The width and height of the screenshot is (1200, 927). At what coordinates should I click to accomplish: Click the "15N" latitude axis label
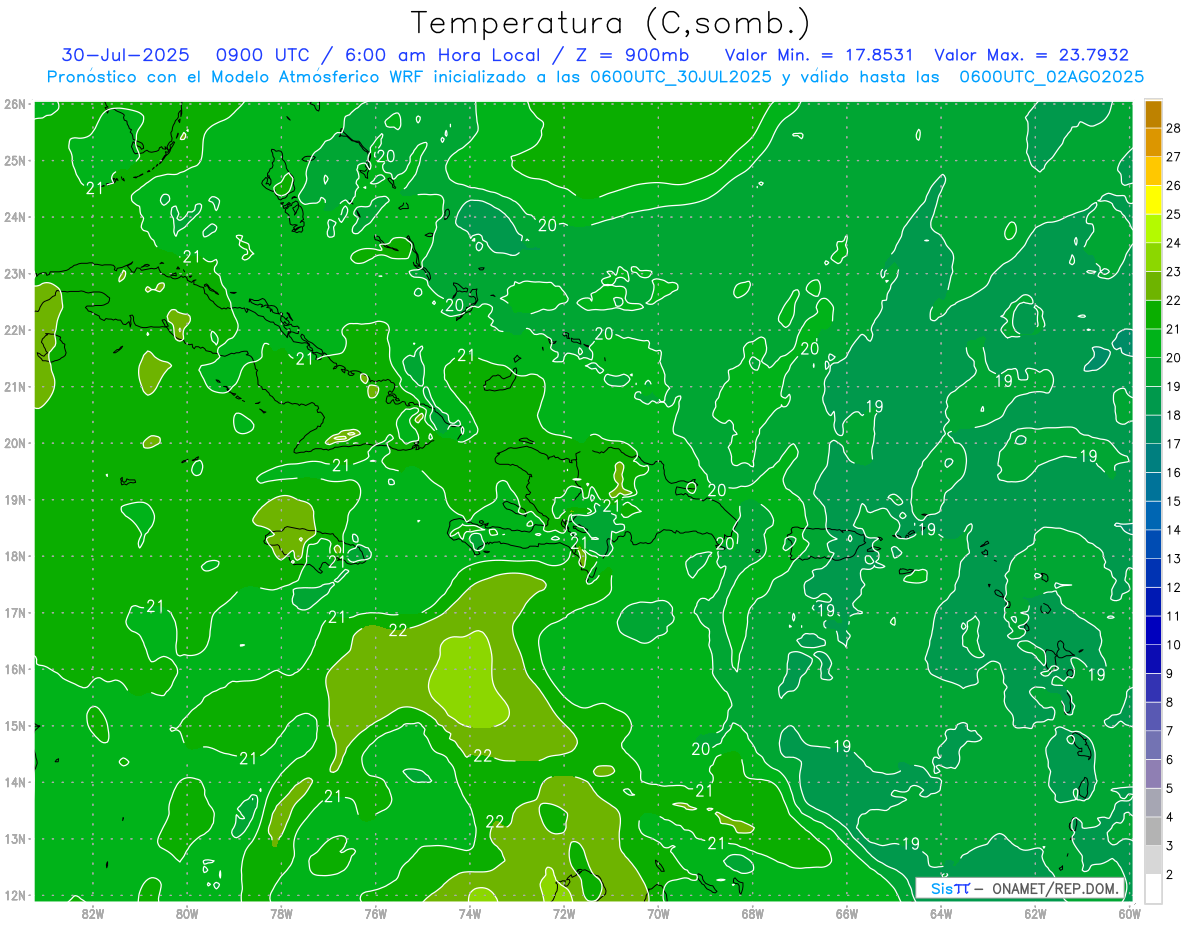click(14, 725)
